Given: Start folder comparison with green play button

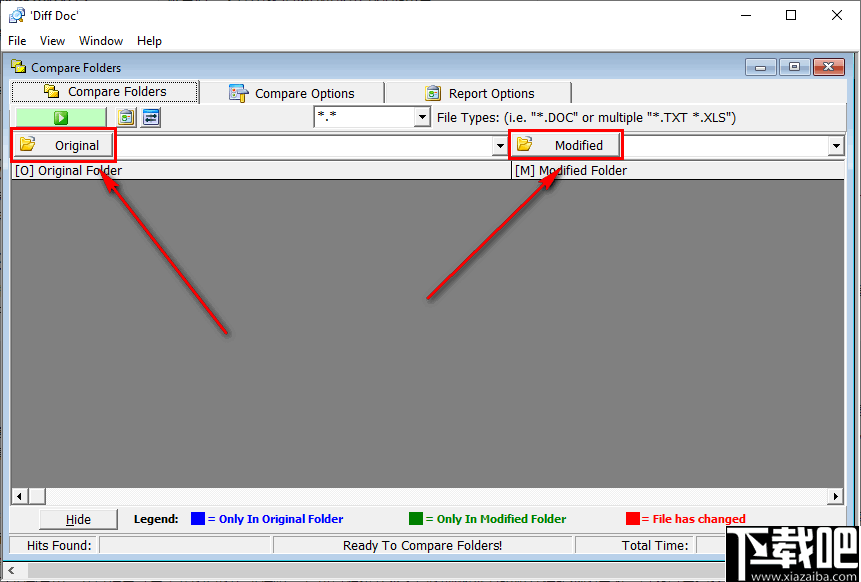Looking at the screenshot, I should coord(61,117).
